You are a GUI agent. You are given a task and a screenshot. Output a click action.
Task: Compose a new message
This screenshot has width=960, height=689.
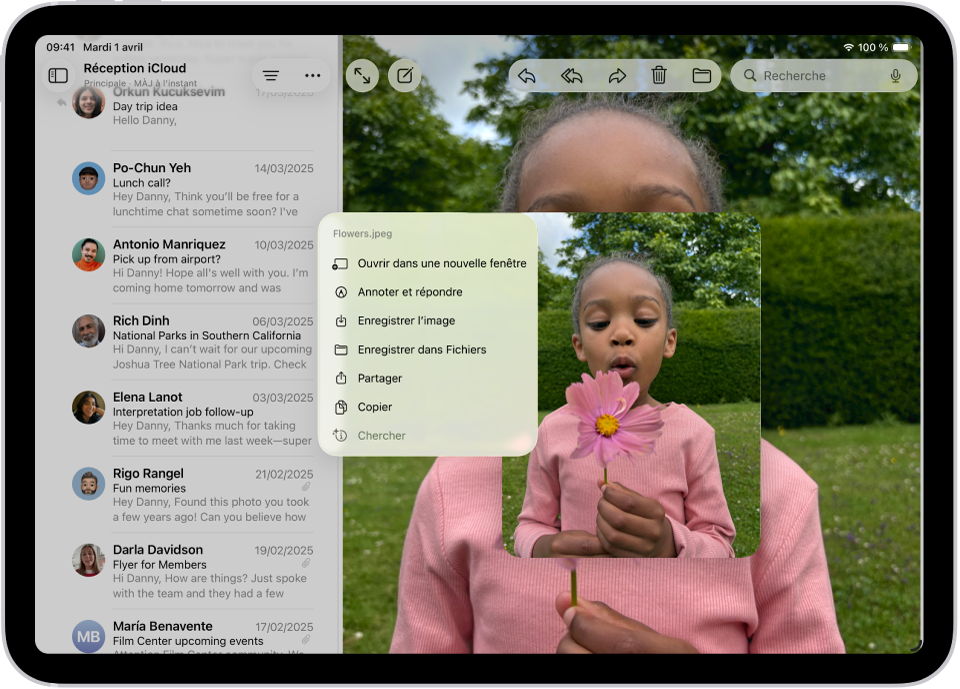coord(405,76)
